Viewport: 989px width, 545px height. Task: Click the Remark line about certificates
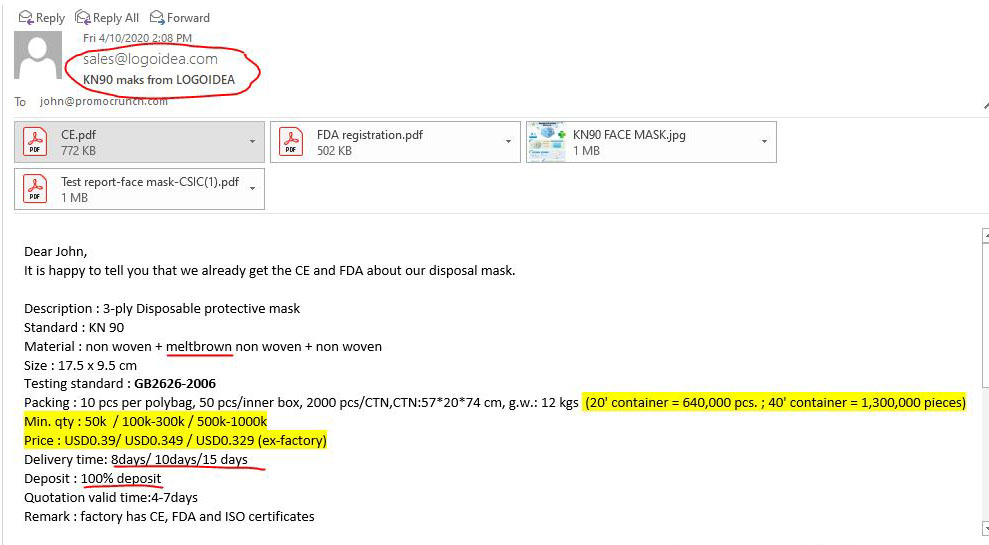tap(169, 516)
